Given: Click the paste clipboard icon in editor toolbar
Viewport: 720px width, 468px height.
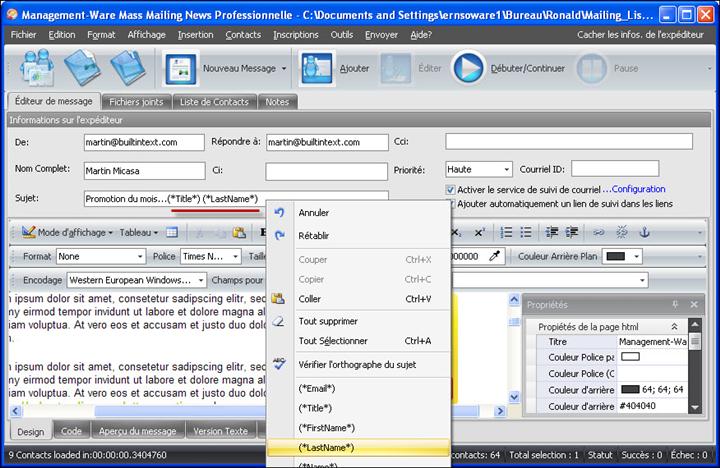Looking at the screenshot, I should [239, 232].
